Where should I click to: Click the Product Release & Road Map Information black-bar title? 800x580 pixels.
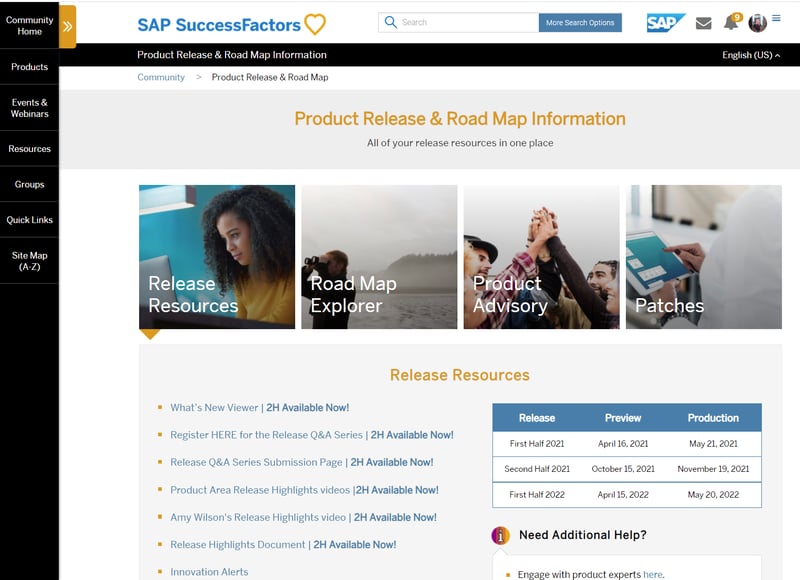tap(232, 55)
